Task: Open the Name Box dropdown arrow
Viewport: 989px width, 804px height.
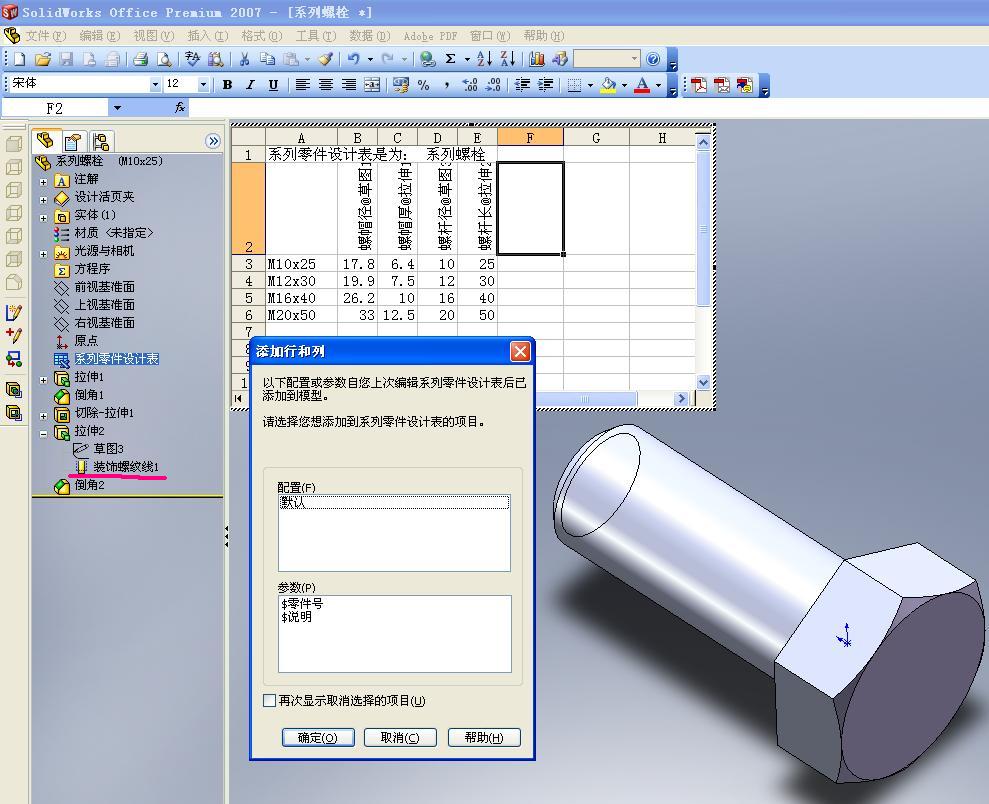Action: pos(117,108)
